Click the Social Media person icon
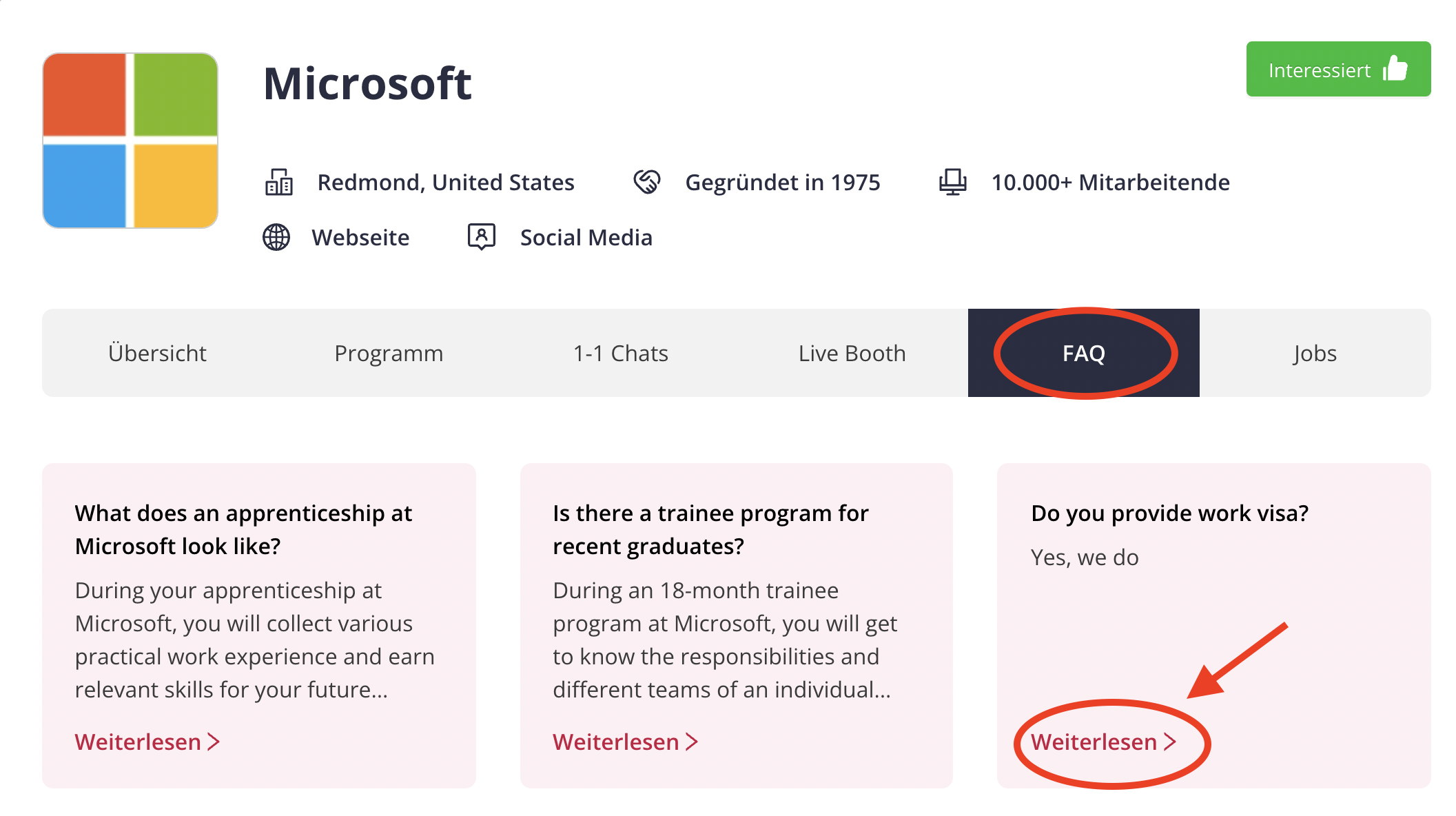 [x=482, y=237]
